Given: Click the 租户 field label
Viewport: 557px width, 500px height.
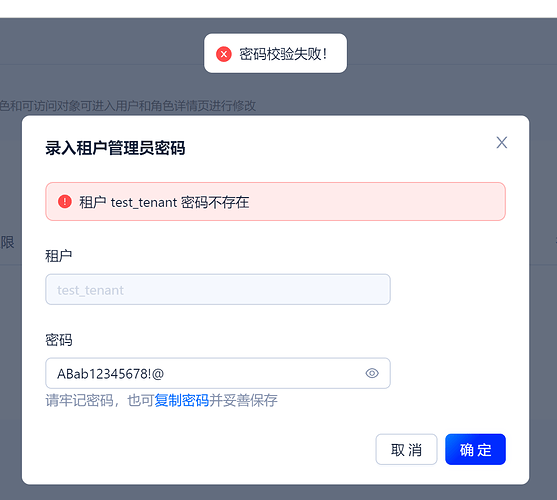Looking at the screenshot, I should pos(59,256).
